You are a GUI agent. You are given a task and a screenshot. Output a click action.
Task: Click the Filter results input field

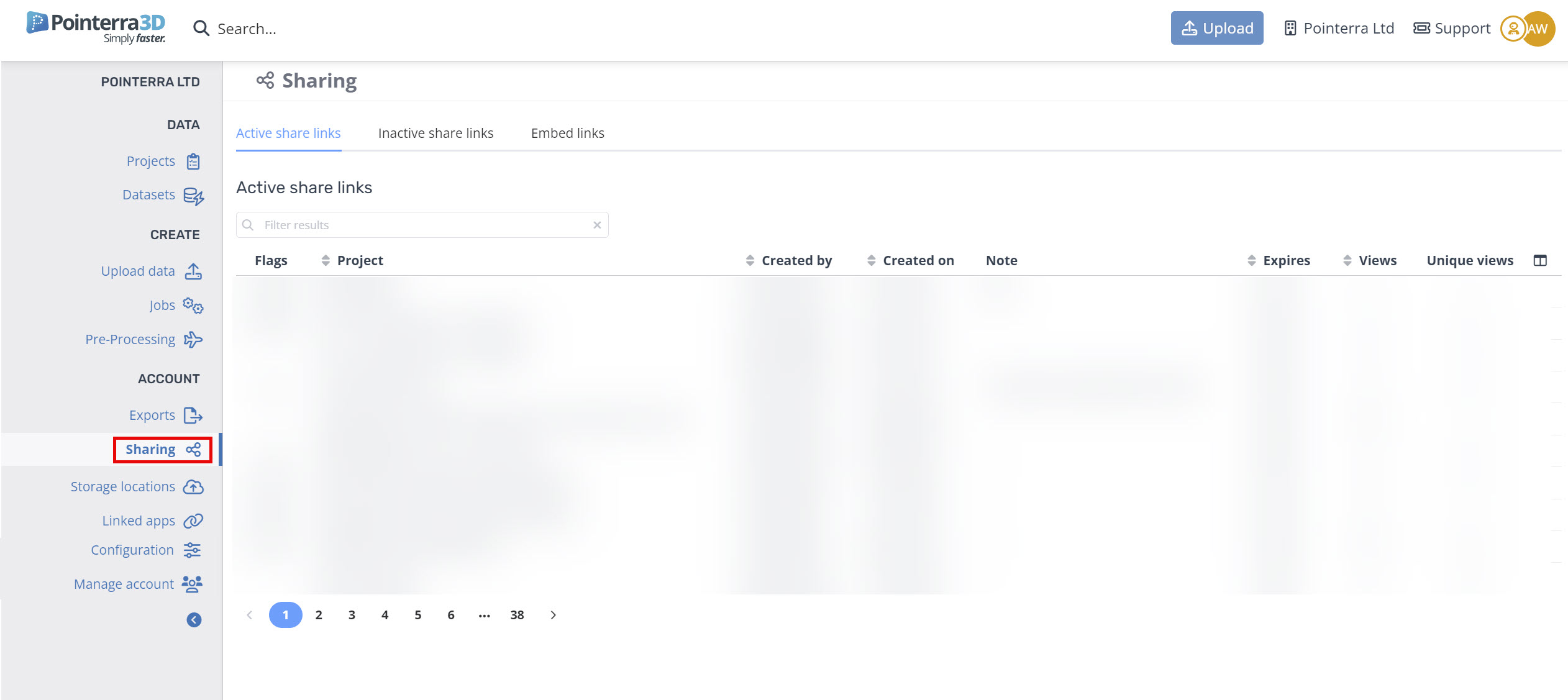pos(422,225)
